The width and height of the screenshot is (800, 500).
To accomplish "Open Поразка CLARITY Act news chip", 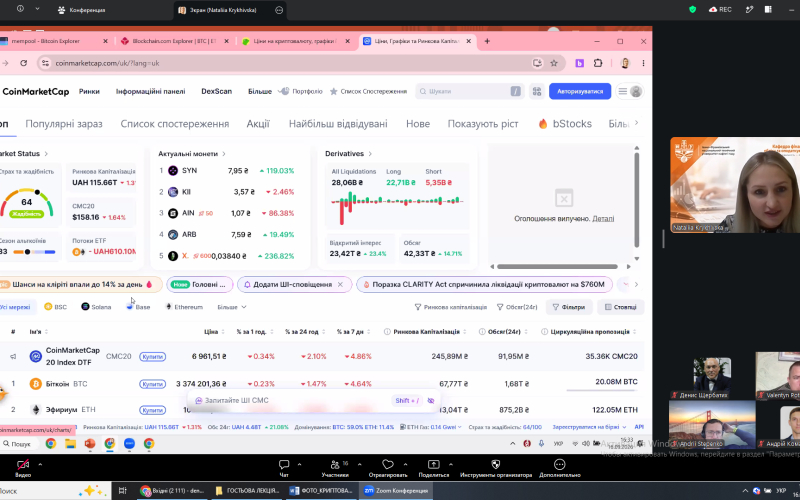I will pos(484,284).
